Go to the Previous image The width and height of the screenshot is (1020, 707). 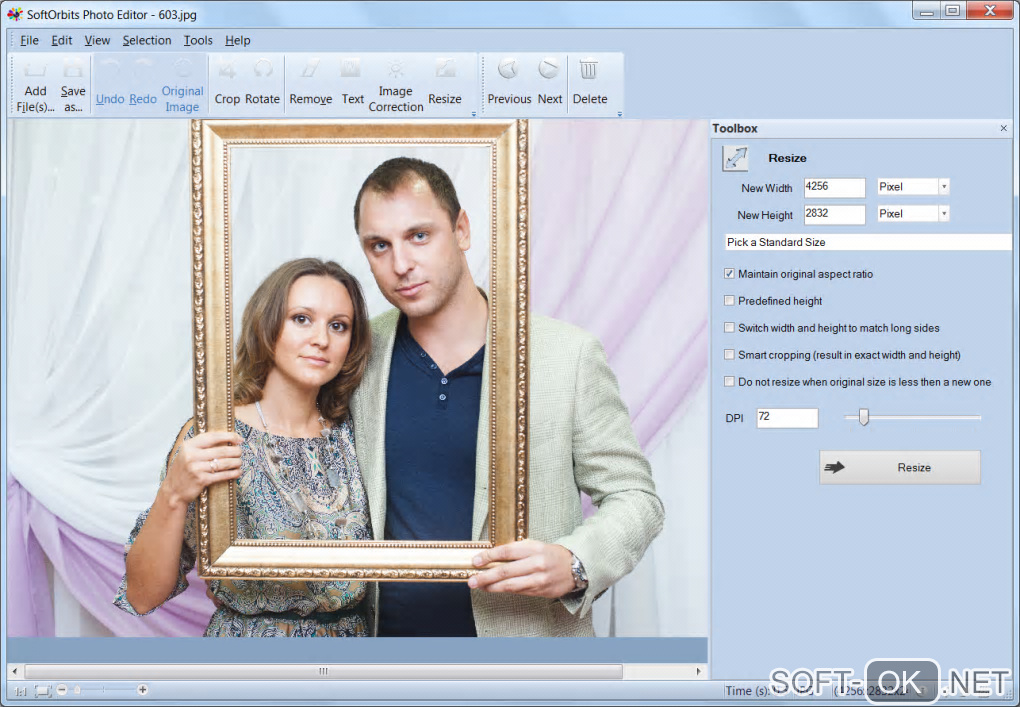click(509, 86)
